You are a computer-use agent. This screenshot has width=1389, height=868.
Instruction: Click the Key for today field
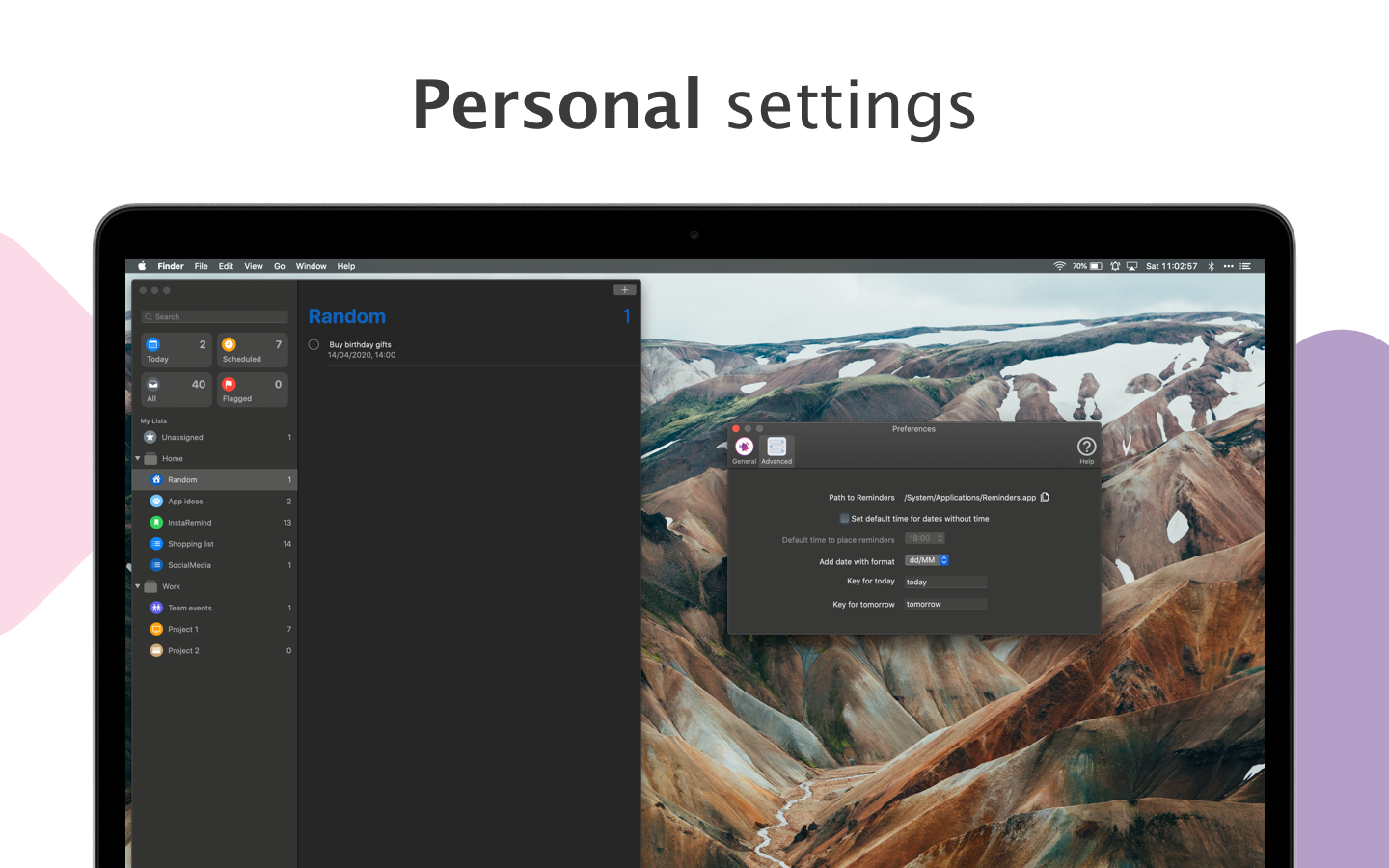tap(945, 583)
